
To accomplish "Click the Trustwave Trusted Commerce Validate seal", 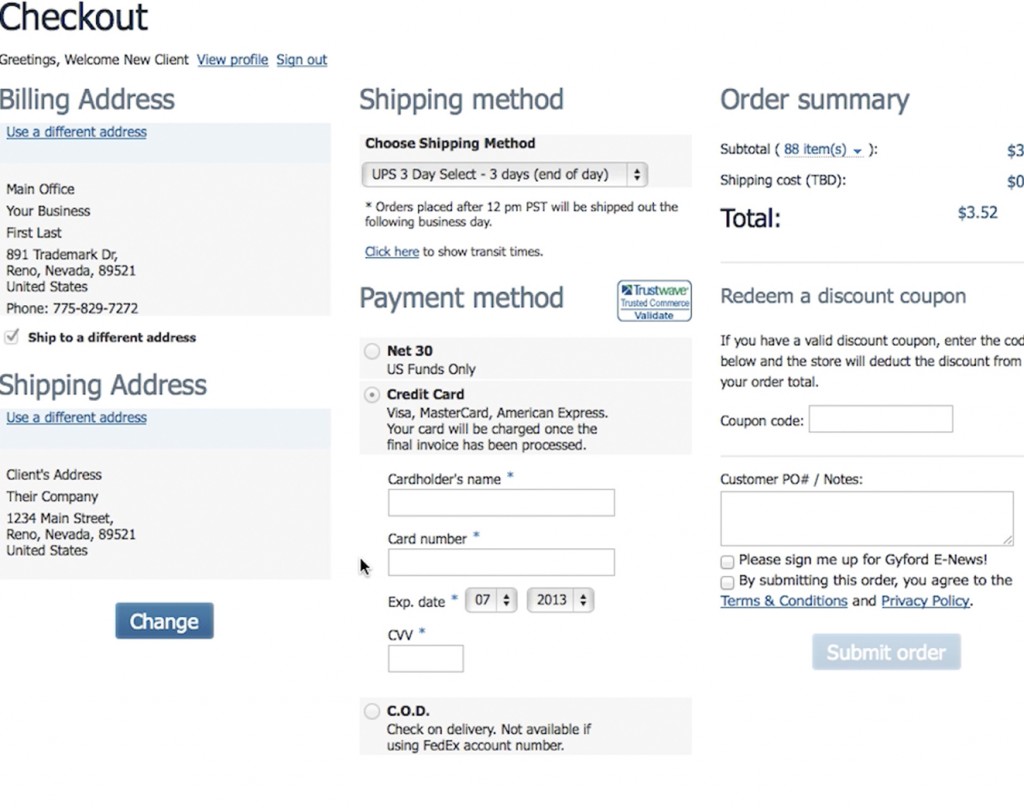I will [x=654, y=303].
